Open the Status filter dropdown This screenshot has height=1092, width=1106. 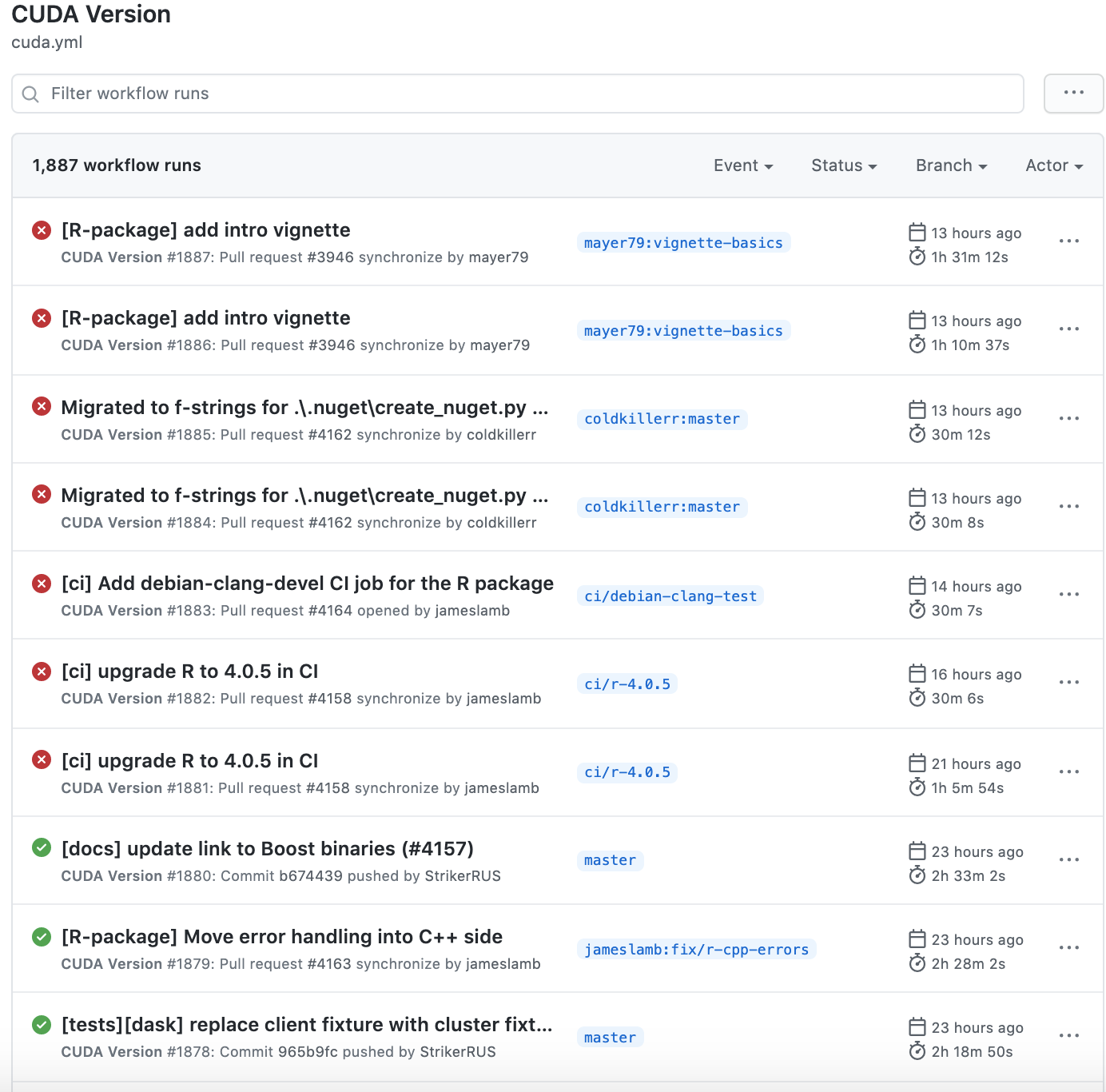point(842,165)
